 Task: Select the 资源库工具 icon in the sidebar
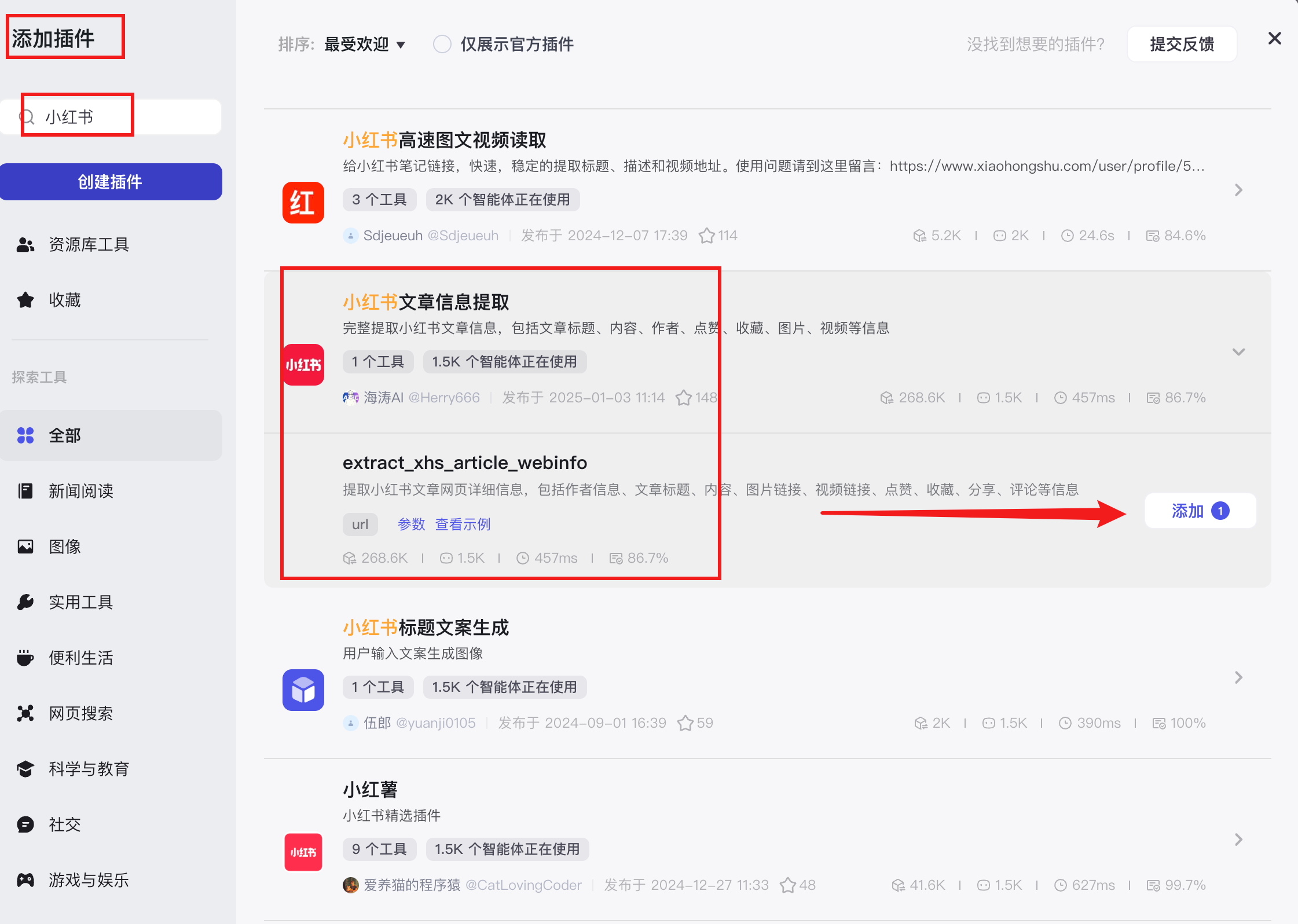click(25, 244)
